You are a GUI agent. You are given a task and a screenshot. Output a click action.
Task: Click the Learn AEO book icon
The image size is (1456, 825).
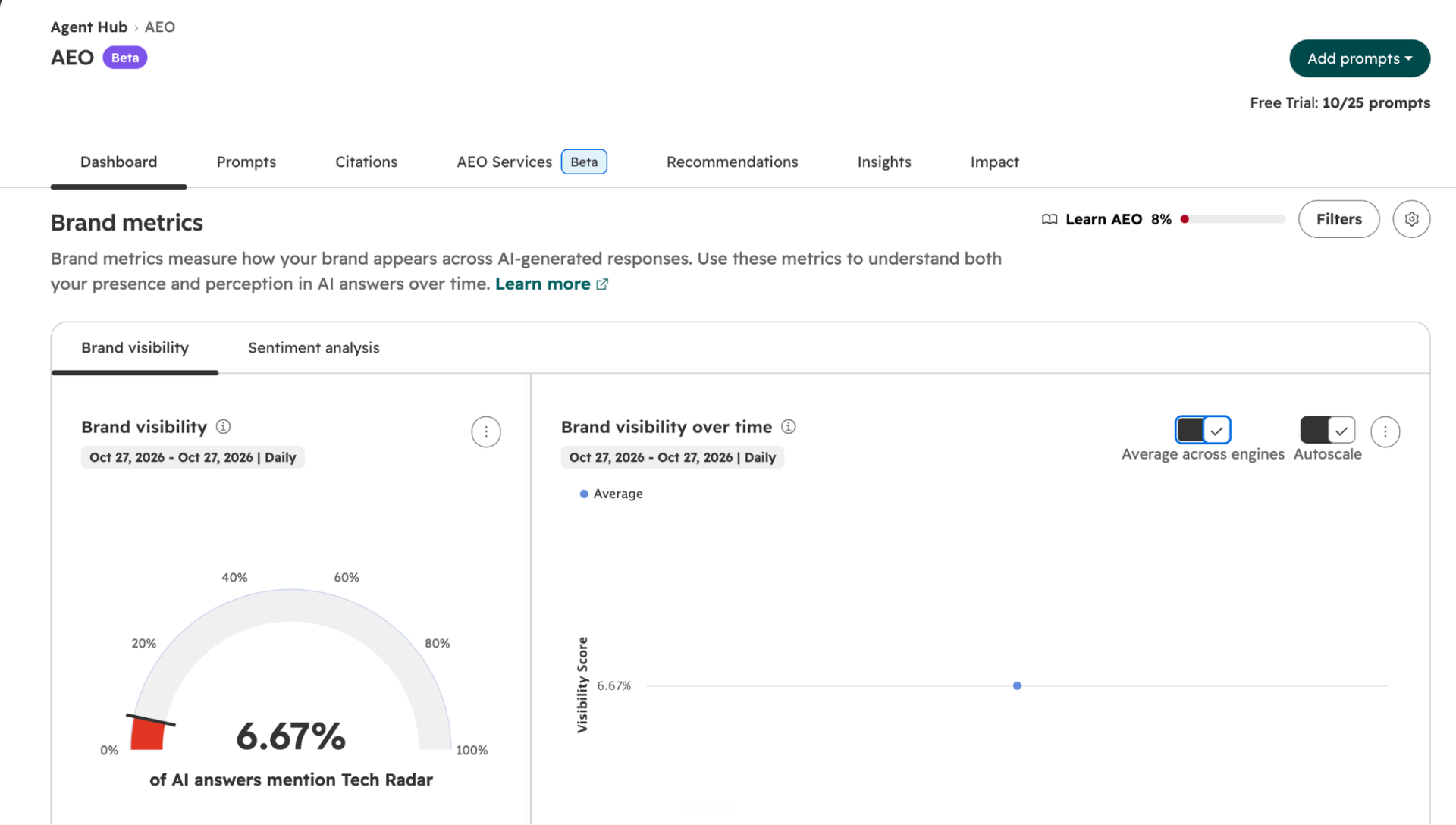(1050, 219)
